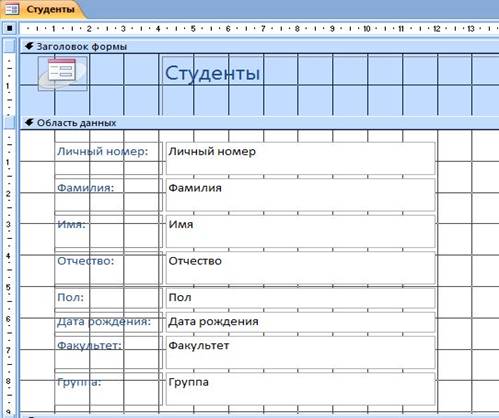Click arrow icon beside Заголовок формы

[29, 46]
